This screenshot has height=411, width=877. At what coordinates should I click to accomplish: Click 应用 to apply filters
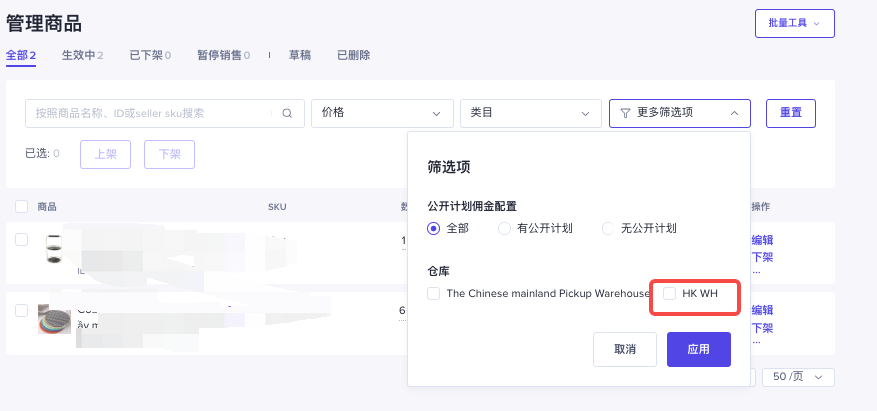pyautogui.click(x=699, y=349)
